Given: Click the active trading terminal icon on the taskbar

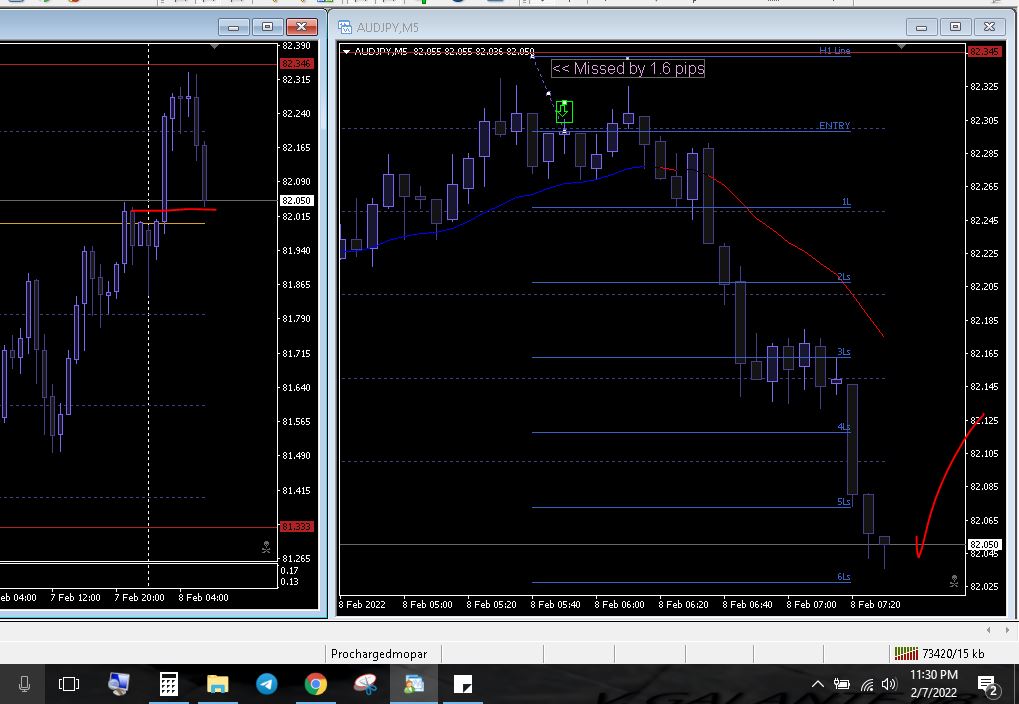Looking at the screenshot, I should 414,684.
